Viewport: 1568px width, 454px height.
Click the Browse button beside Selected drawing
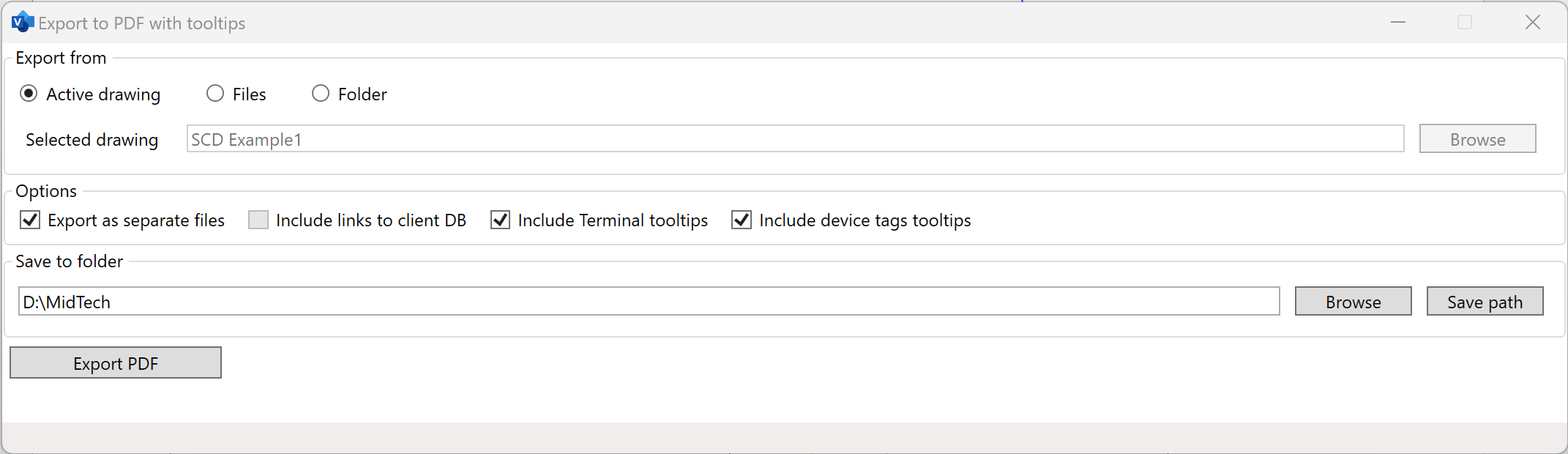click(1477, 139)
